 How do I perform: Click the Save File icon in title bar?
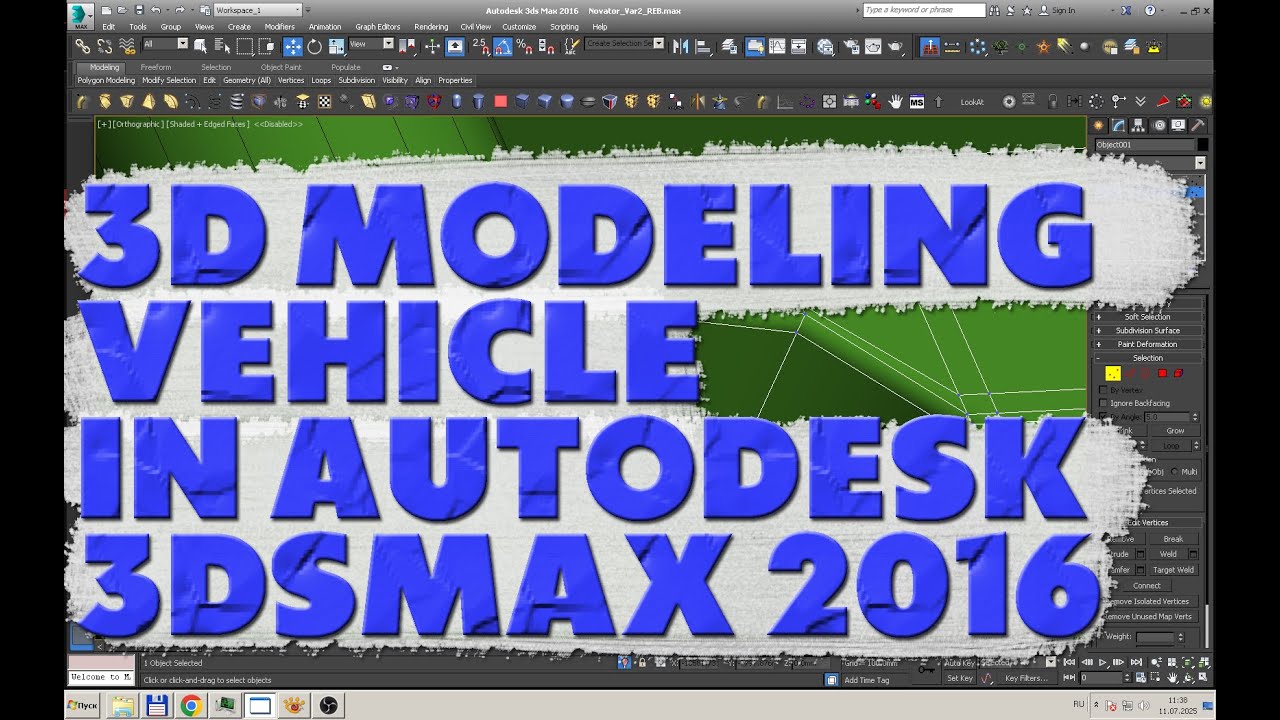[137, 10]
